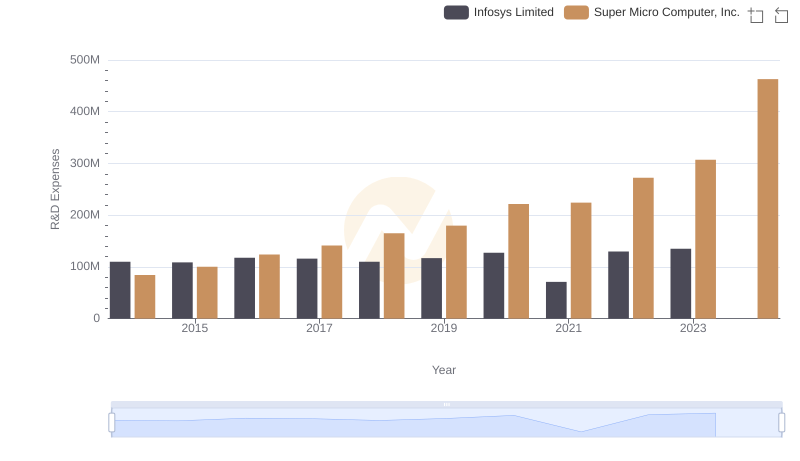800x461 pixels.
Task: Click the 2019 x-axis label
Action: tap(444, 328)
